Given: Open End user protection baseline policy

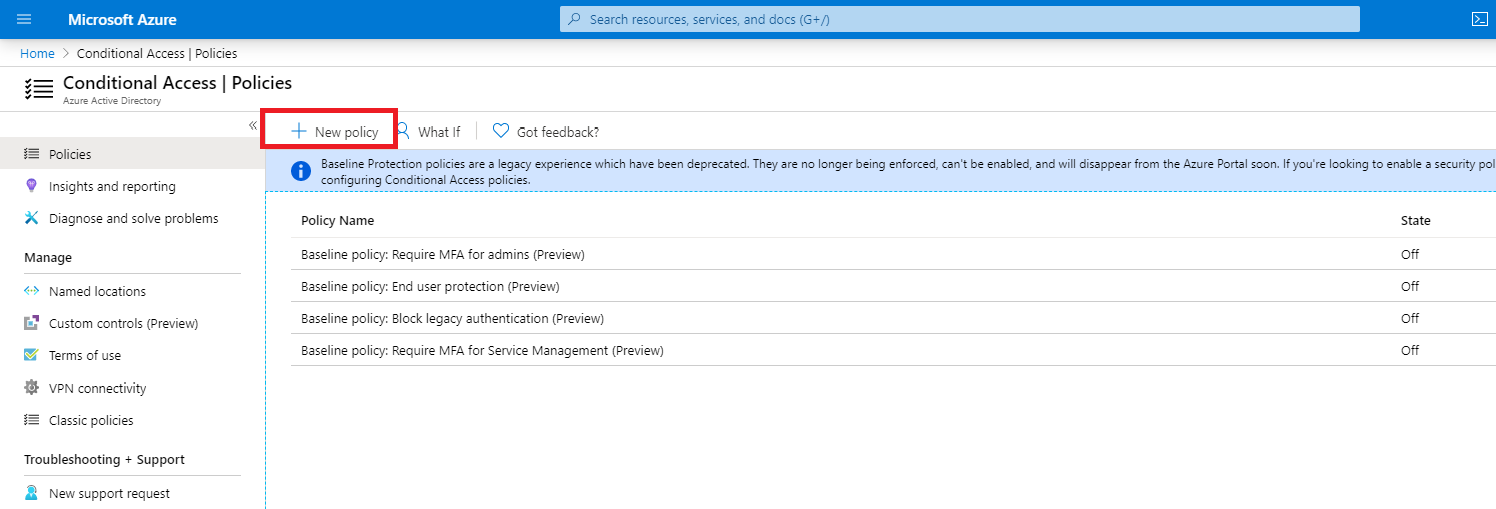Looking at the screenshot, I should [x=430, y=286].
